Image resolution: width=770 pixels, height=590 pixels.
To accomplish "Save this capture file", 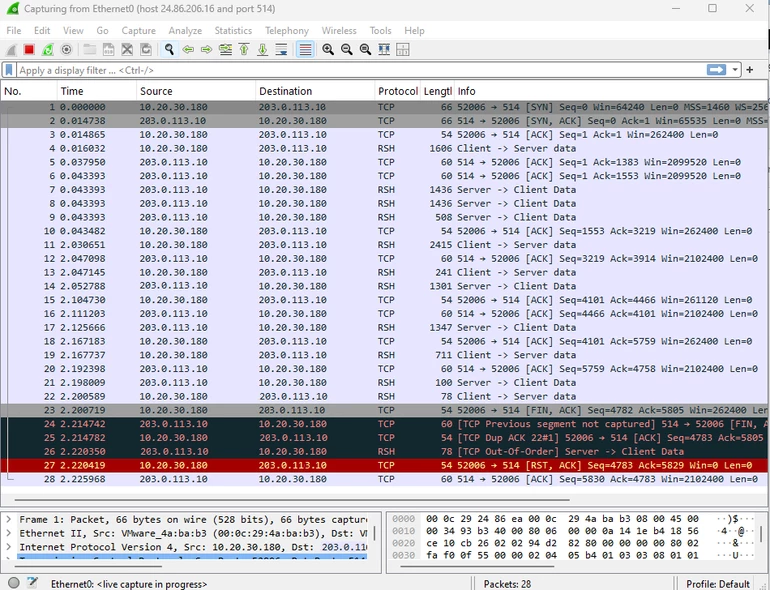I will [108, 50].
